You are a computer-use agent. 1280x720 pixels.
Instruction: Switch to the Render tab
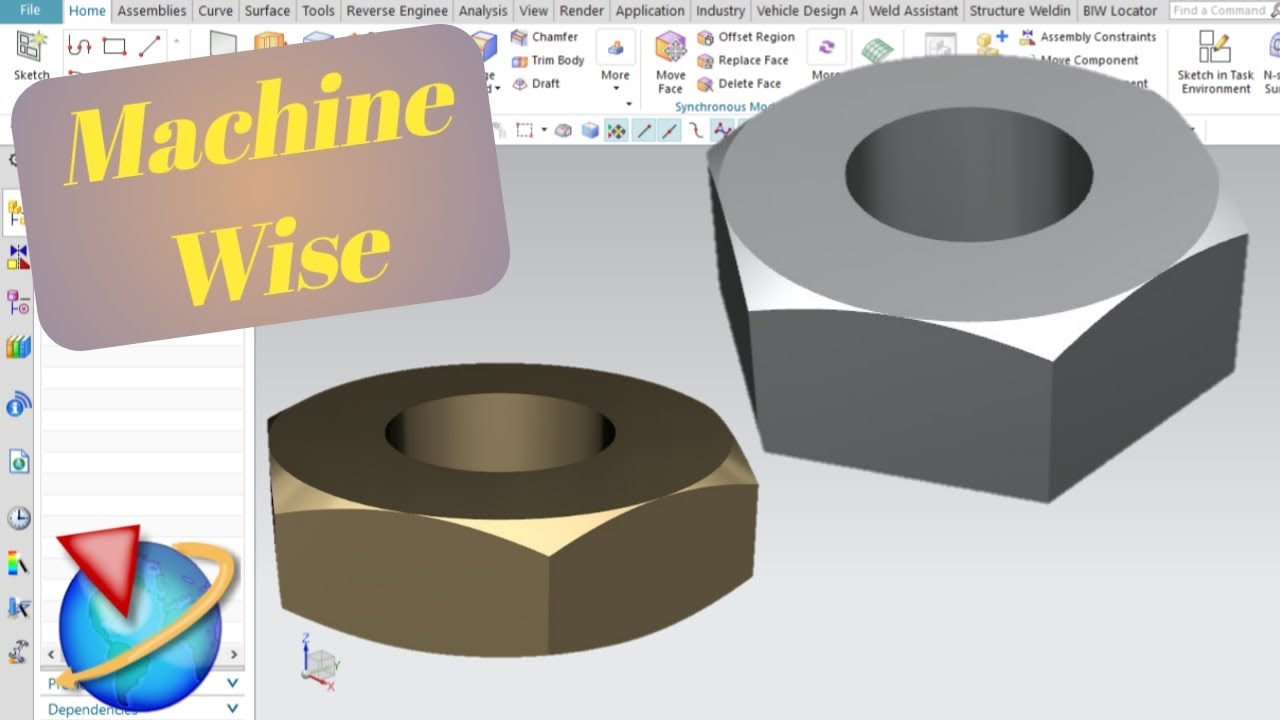pyautogui.click(x=581, y=11)
